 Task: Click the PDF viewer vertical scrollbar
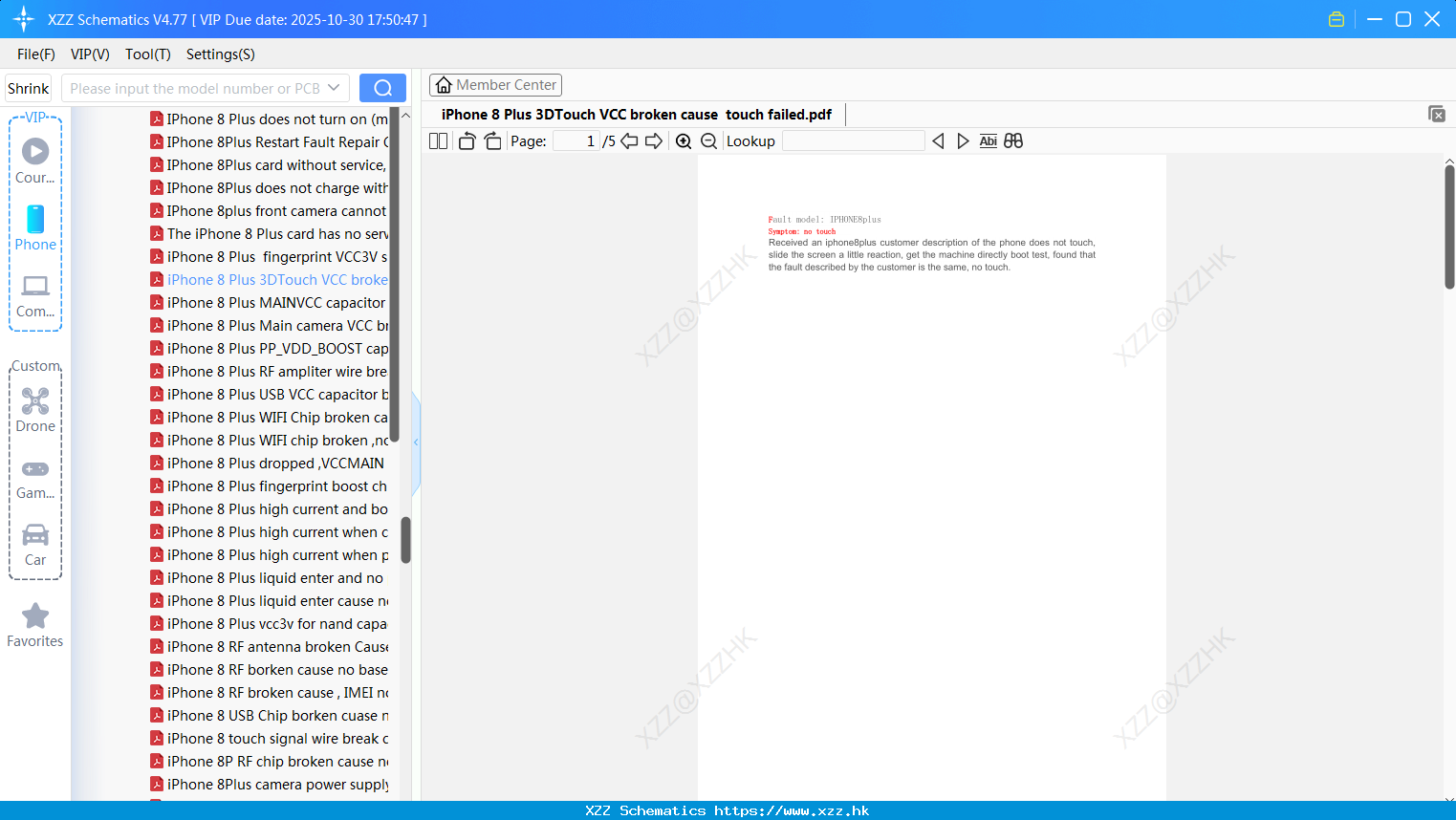pyautogui.click(x=1449, y=227)
